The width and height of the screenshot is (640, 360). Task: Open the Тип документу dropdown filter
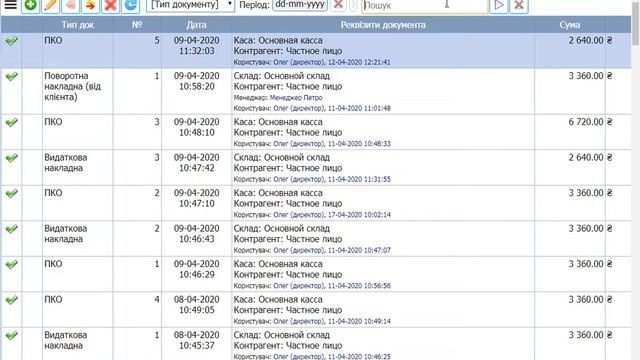[190, 5]
